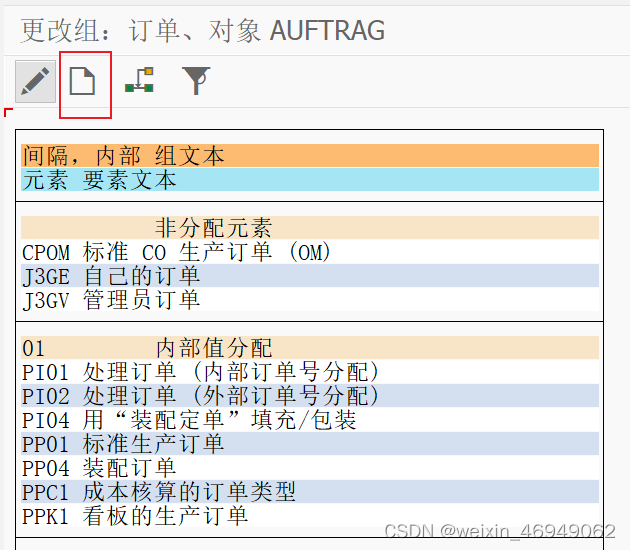Click the 间隔, 内部 组文本 legend row
Image resolution: width=630 pixels, height=550 pixels.
point(310,155)
